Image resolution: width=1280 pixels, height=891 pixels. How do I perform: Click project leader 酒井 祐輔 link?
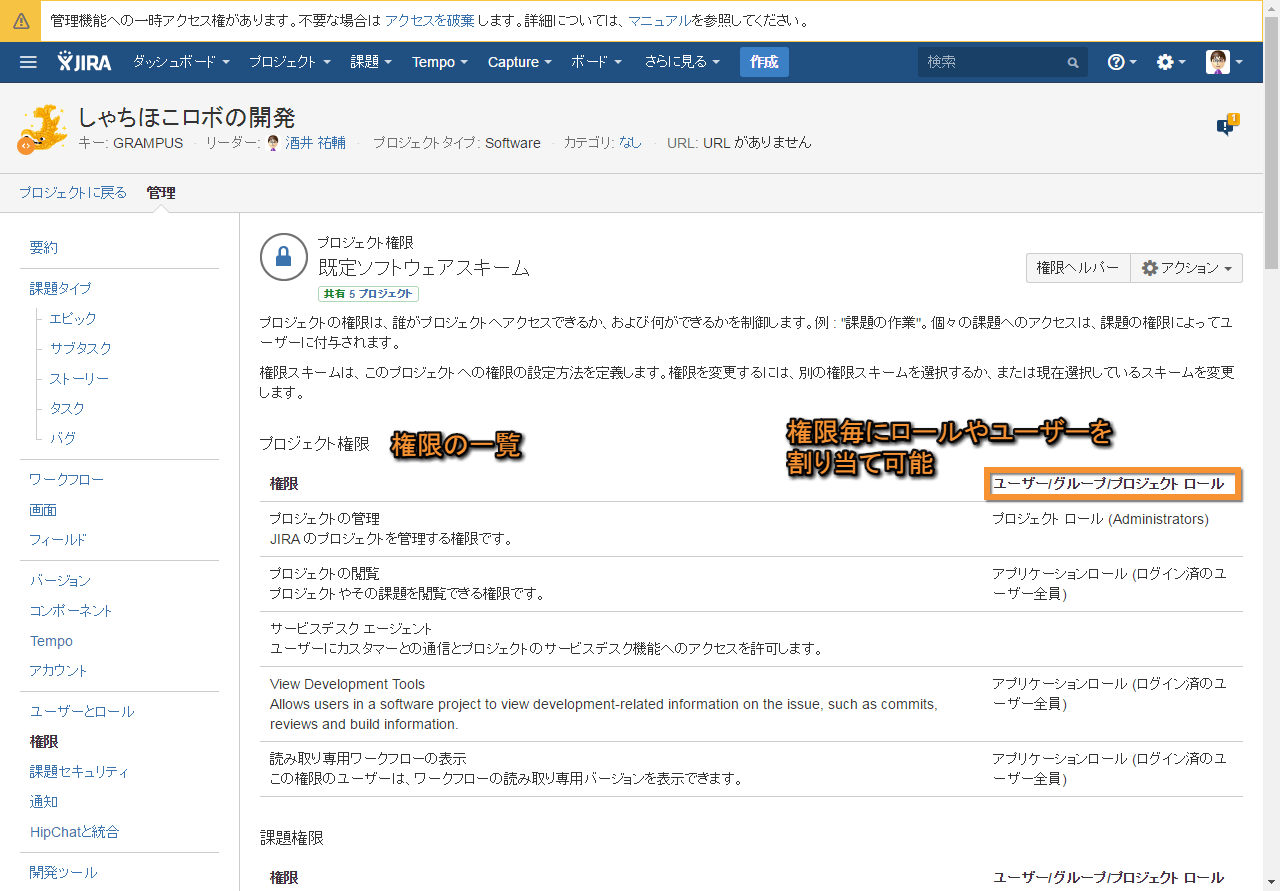point(315,143)
